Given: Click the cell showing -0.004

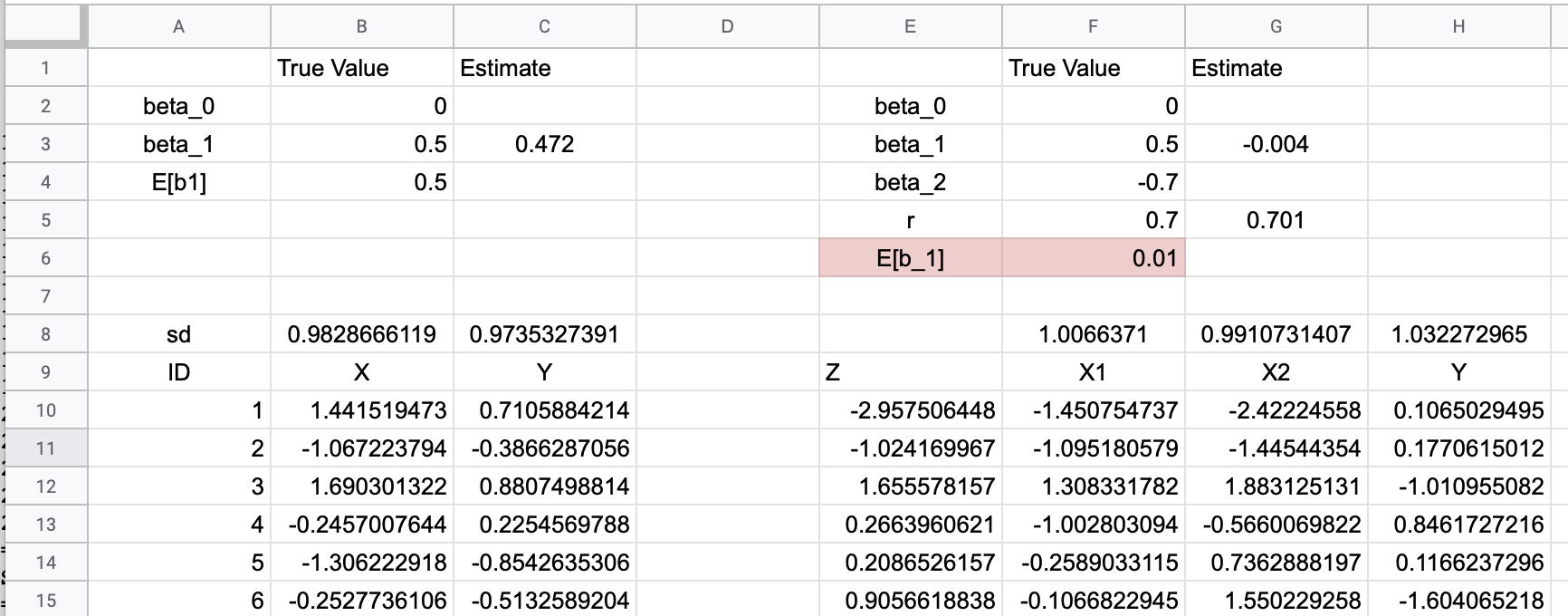Looking at the screenshot, I should 1275,144.
